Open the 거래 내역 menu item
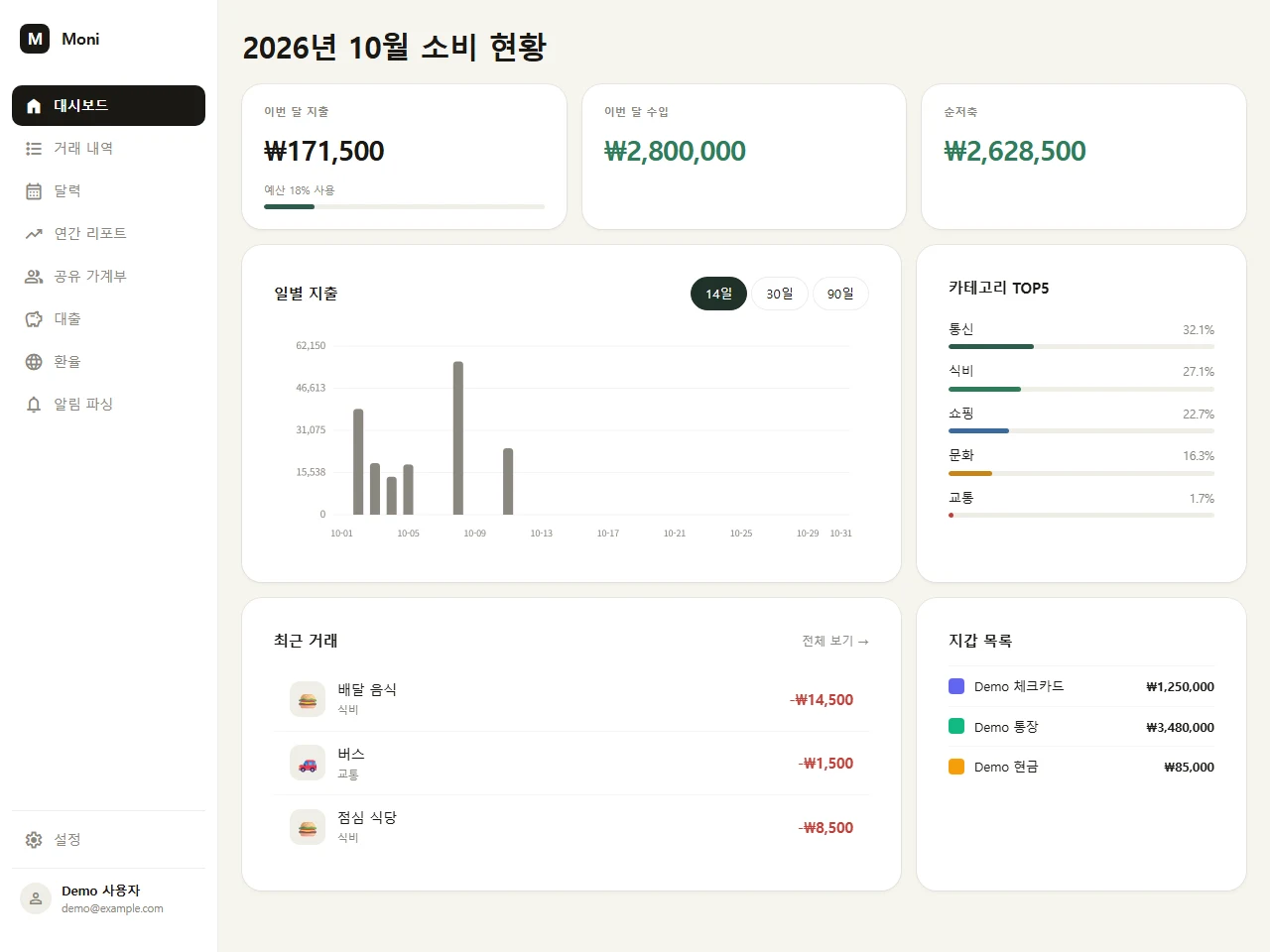This screenshot has height=952, width=1270. [108, 149]
